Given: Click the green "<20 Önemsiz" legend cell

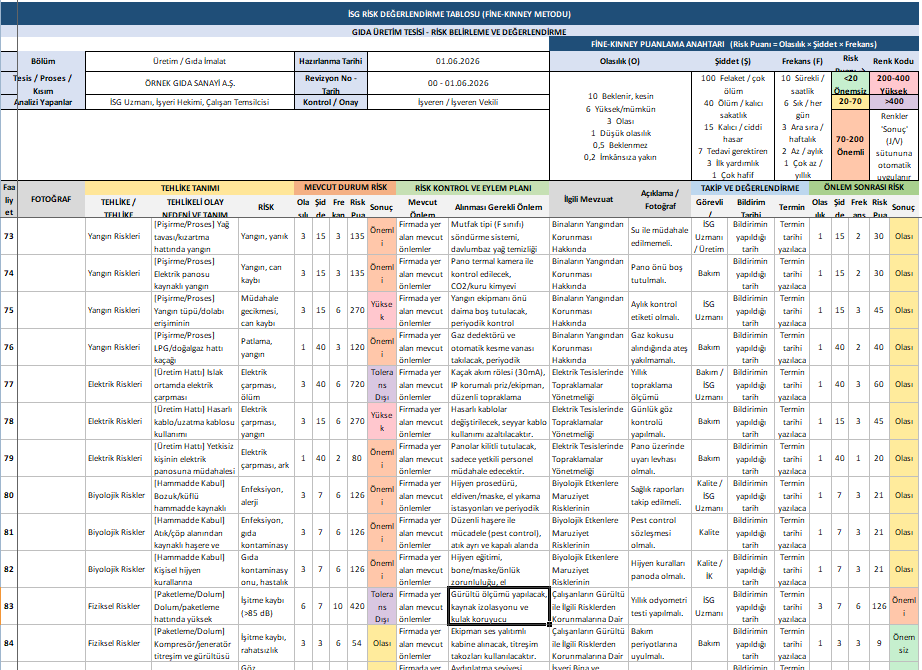Looking at the screenshot, I should 850,83.
